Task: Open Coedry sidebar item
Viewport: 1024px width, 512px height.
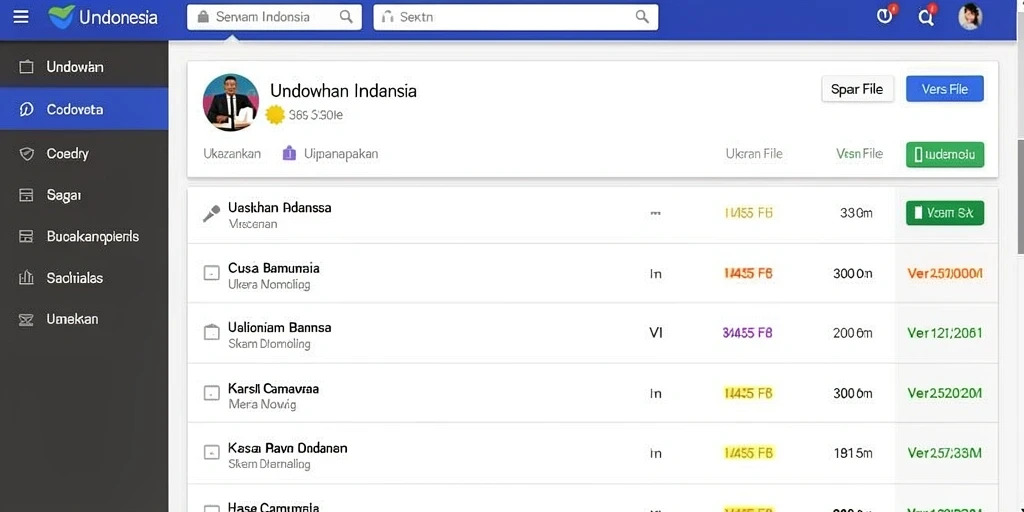Action: click(x=84, y=153)
